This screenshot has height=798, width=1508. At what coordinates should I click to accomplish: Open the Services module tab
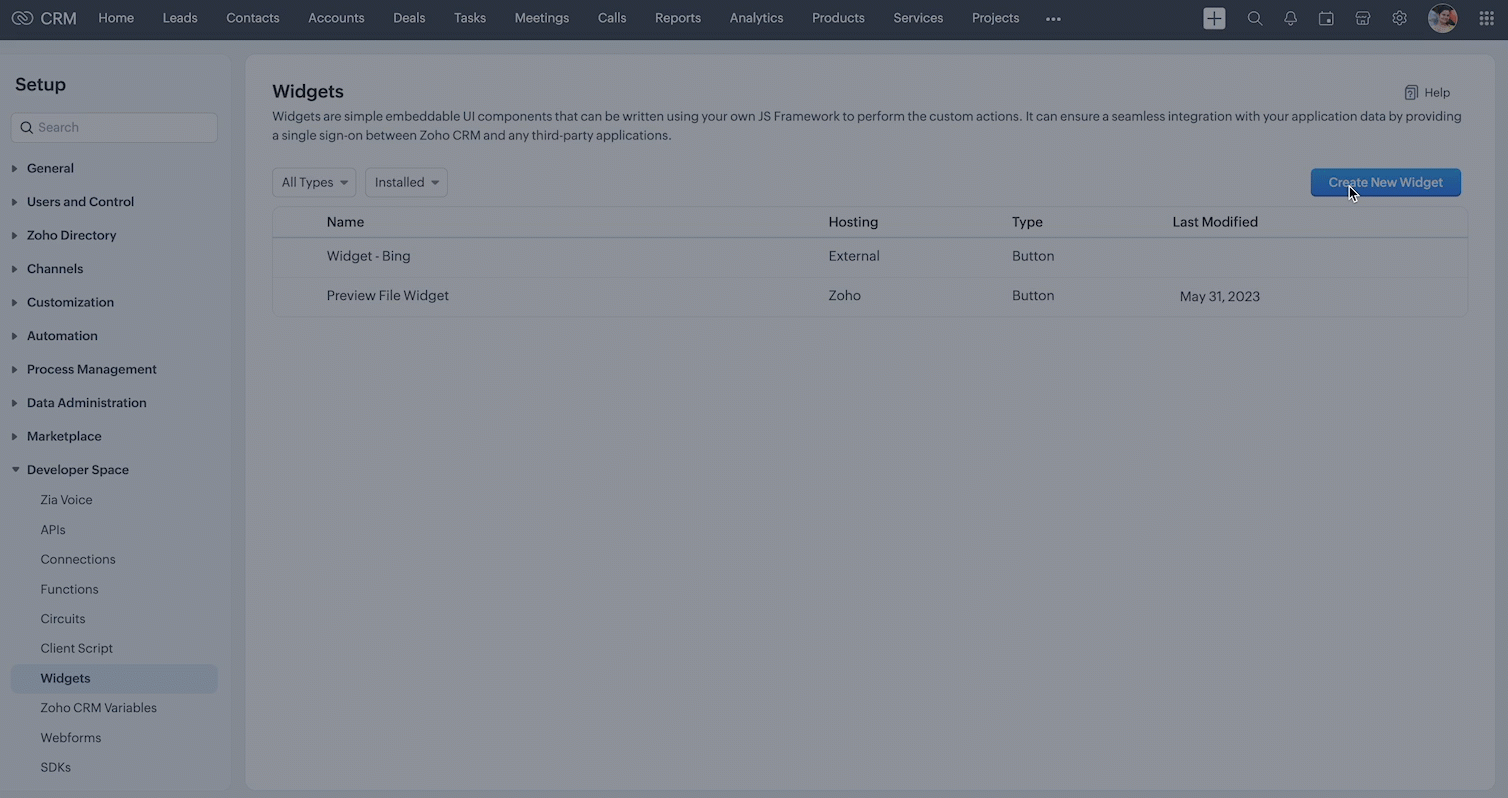[x=918, y=18]
